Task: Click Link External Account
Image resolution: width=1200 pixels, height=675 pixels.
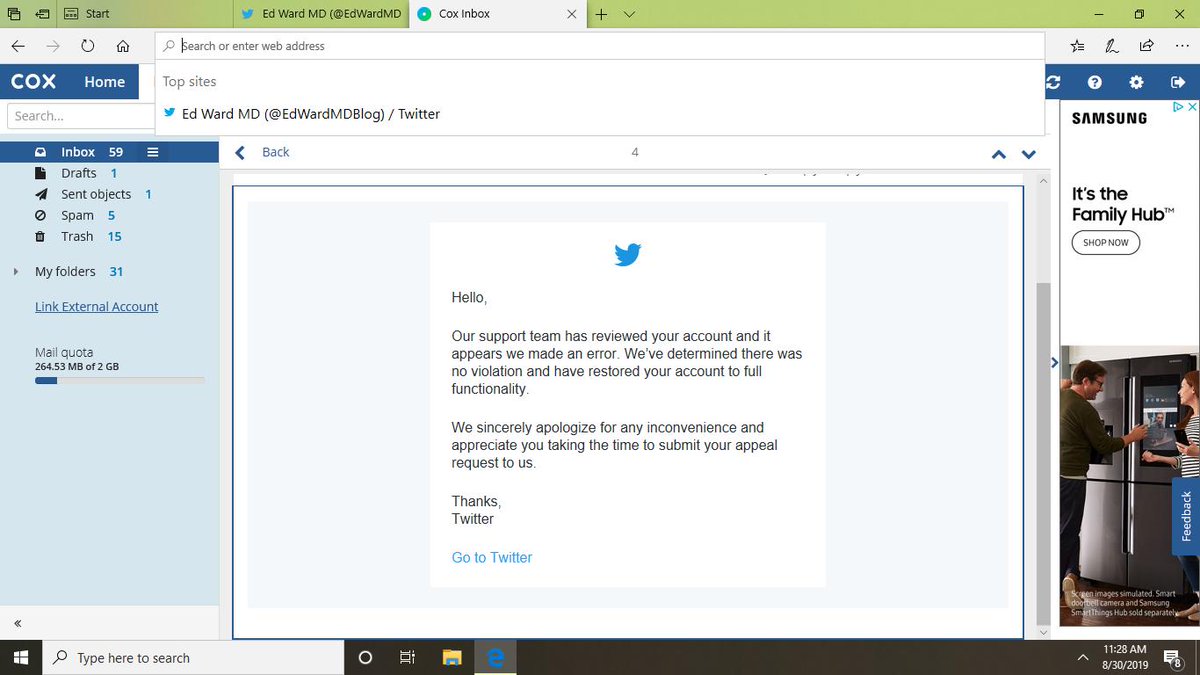Action: coord(96,307)
